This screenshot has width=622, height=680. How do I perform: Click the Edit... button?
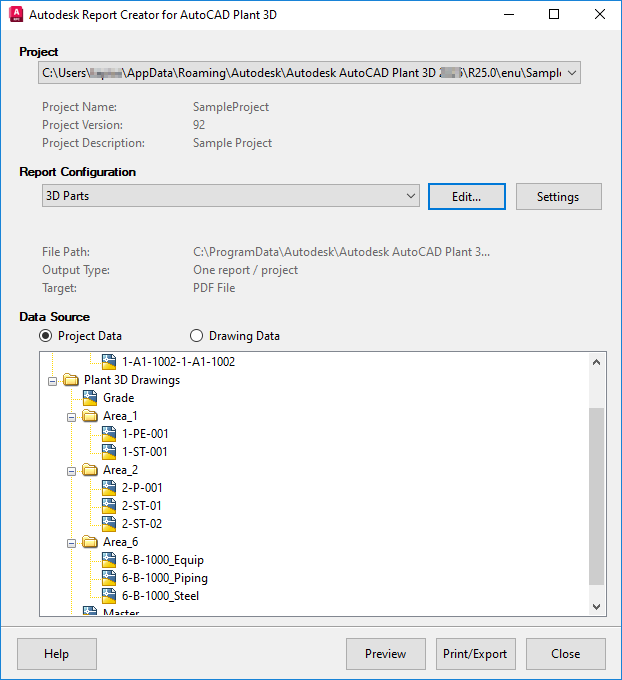467,196
